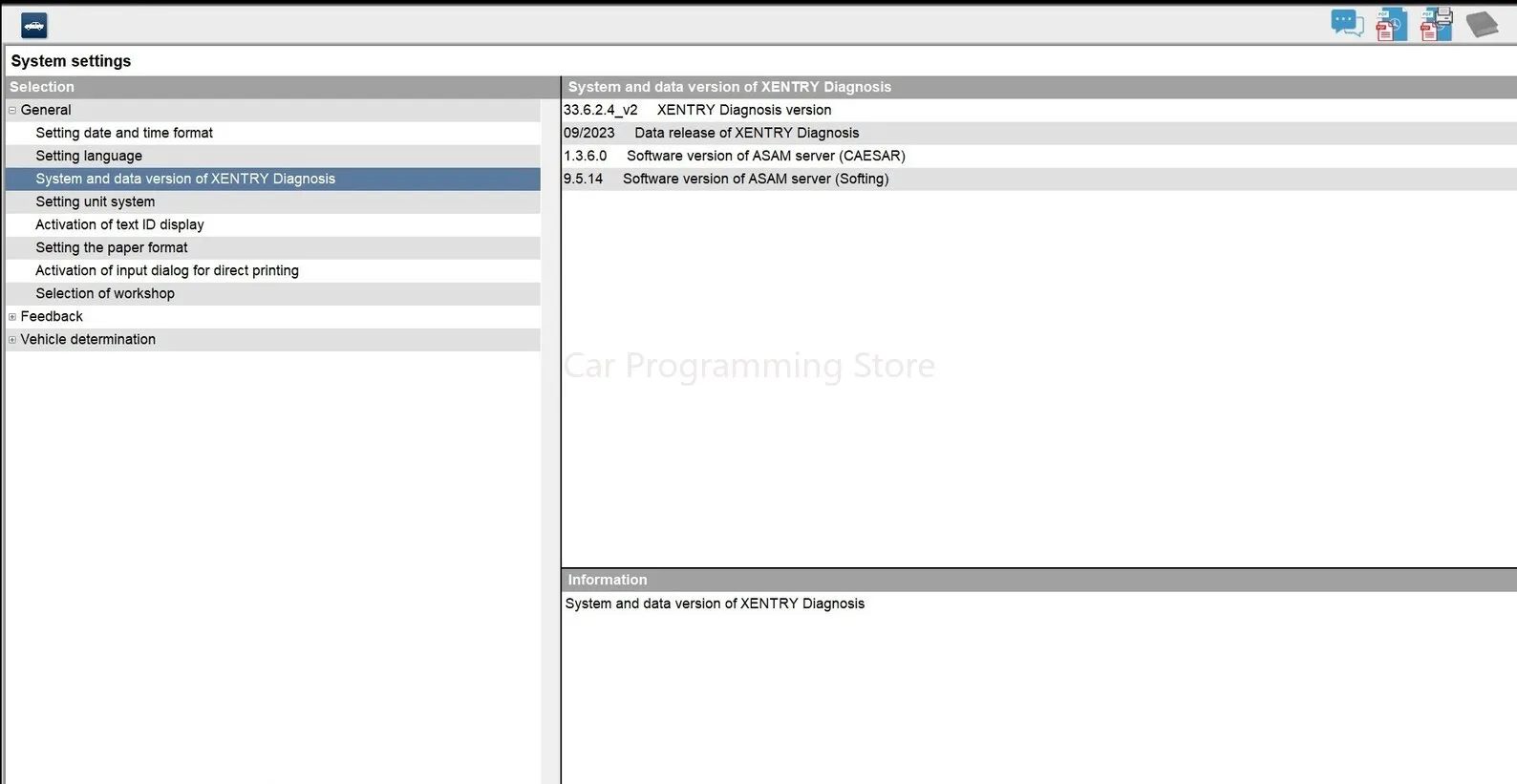This screenshot has width=1517, height=784.
Task: Click the Selection panel header
Action: pos(283,87)
